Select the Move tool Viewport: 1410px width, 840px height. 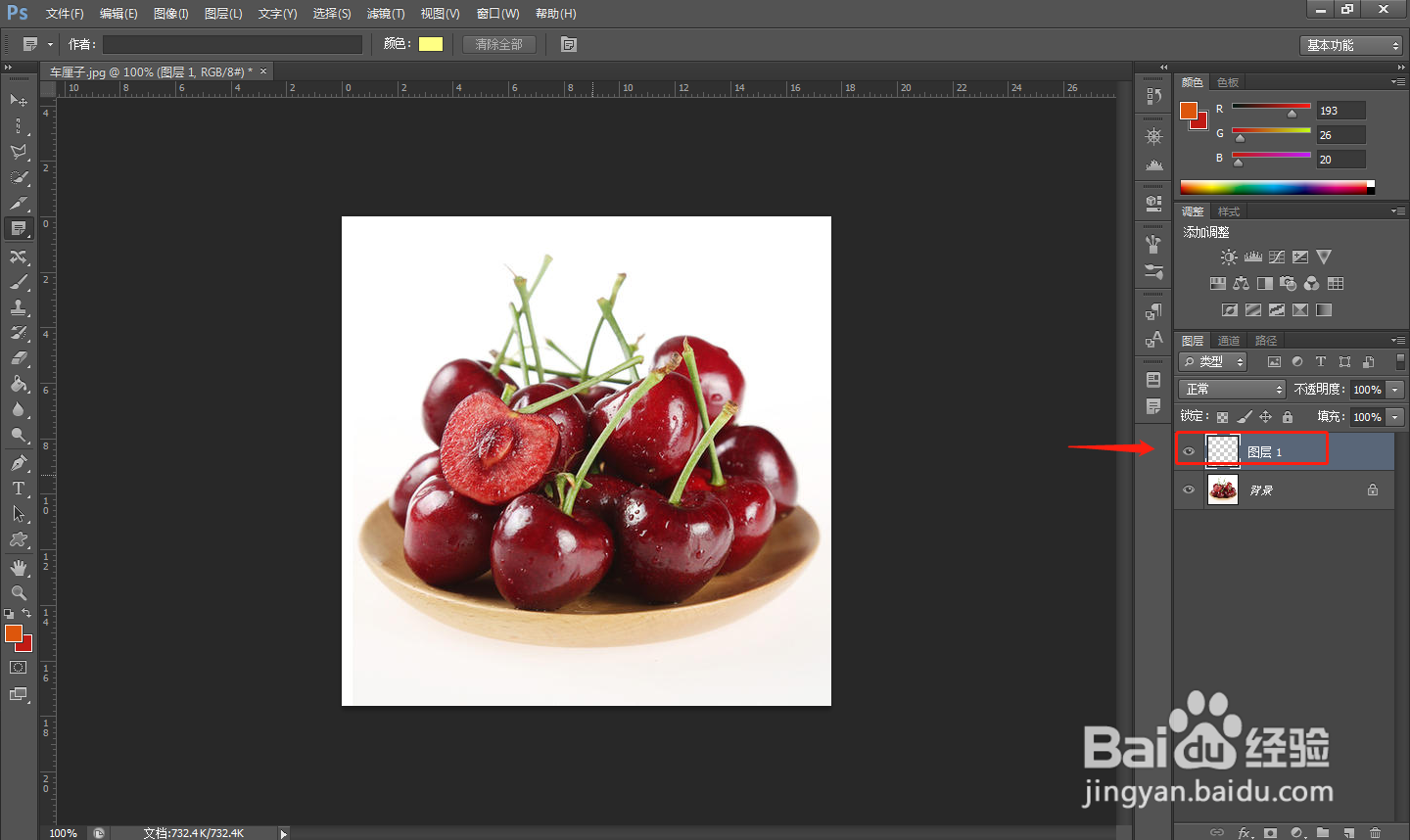18,100
